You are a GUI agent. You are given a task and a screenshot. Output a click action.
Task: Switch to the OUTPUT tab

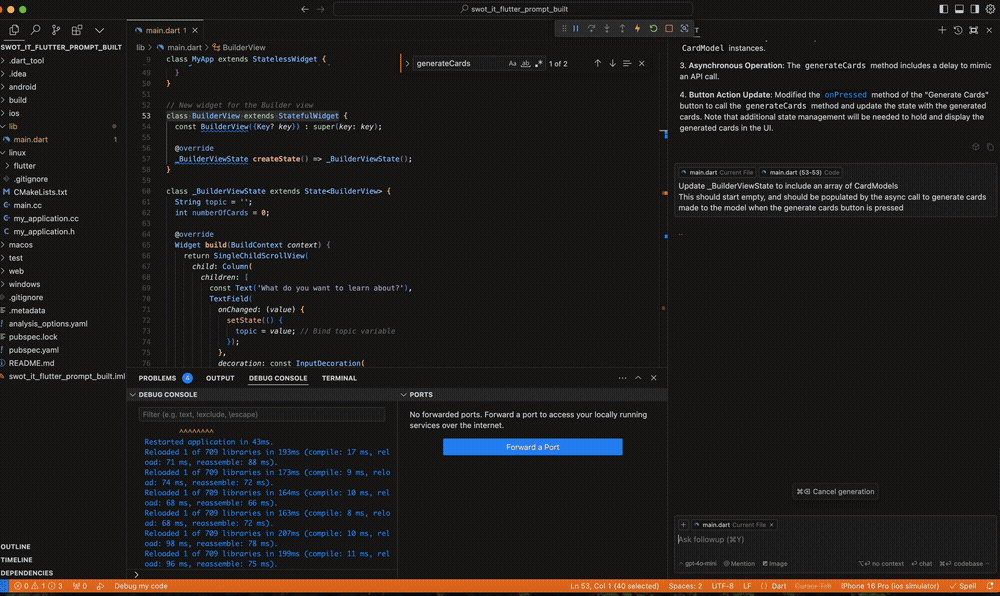[220, 378]
